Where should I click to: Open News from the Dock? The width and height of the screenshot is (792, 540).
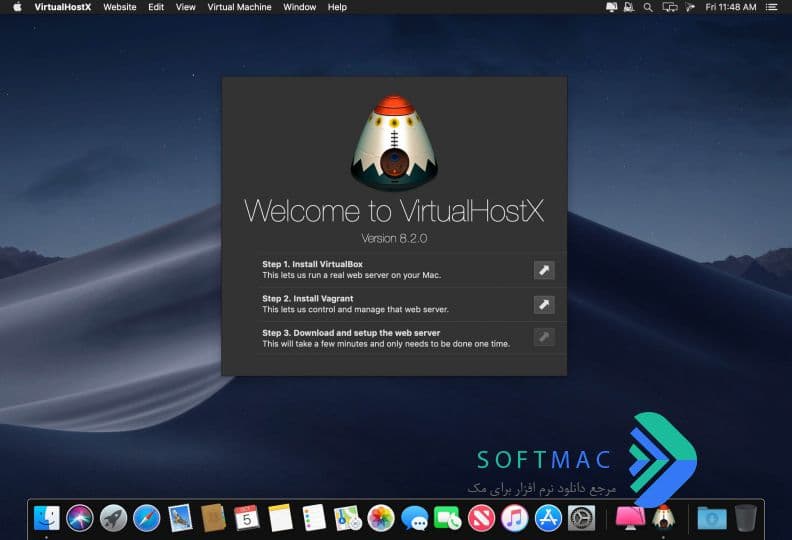[x=481, y=518]
